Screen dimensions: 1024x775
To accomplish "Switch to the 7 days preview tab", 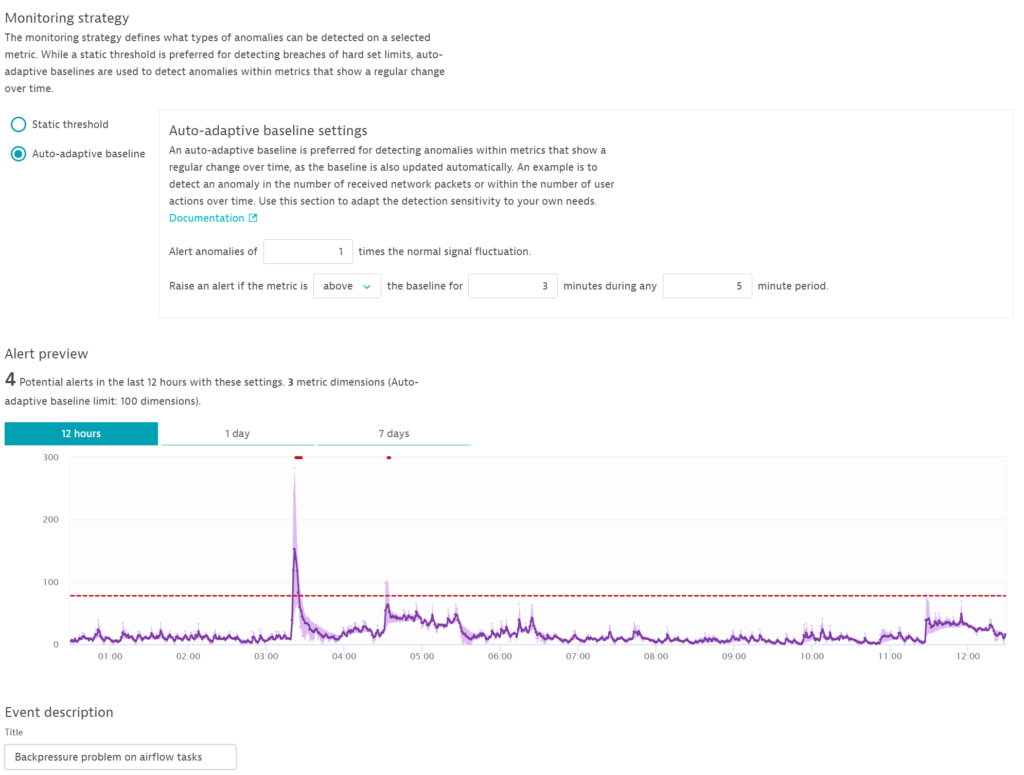I will click(394, 434).
